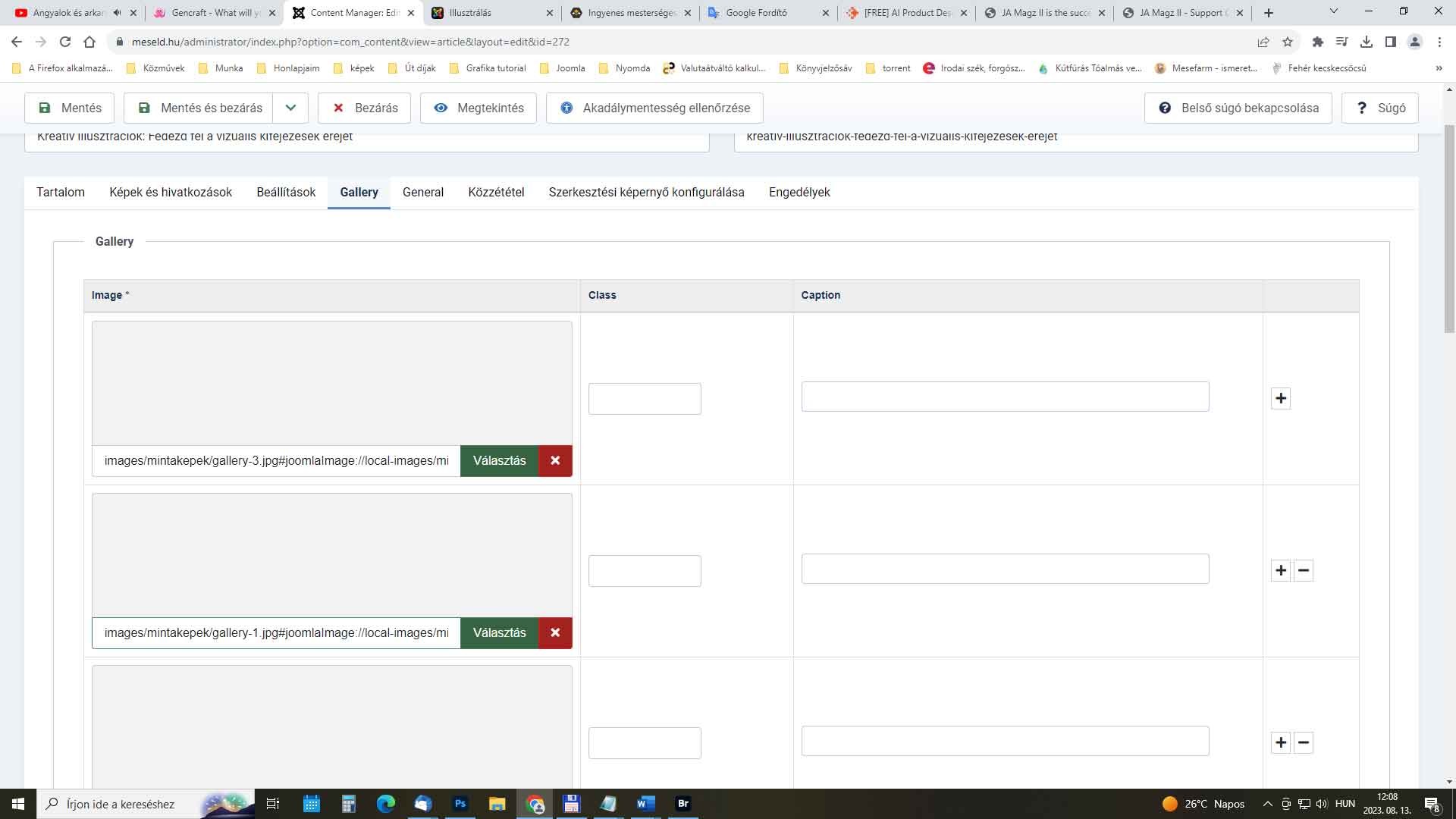Viewport: 1456px width, 819px height.
Task: Open the Chrome tab search chevron
Action: 1334,12
